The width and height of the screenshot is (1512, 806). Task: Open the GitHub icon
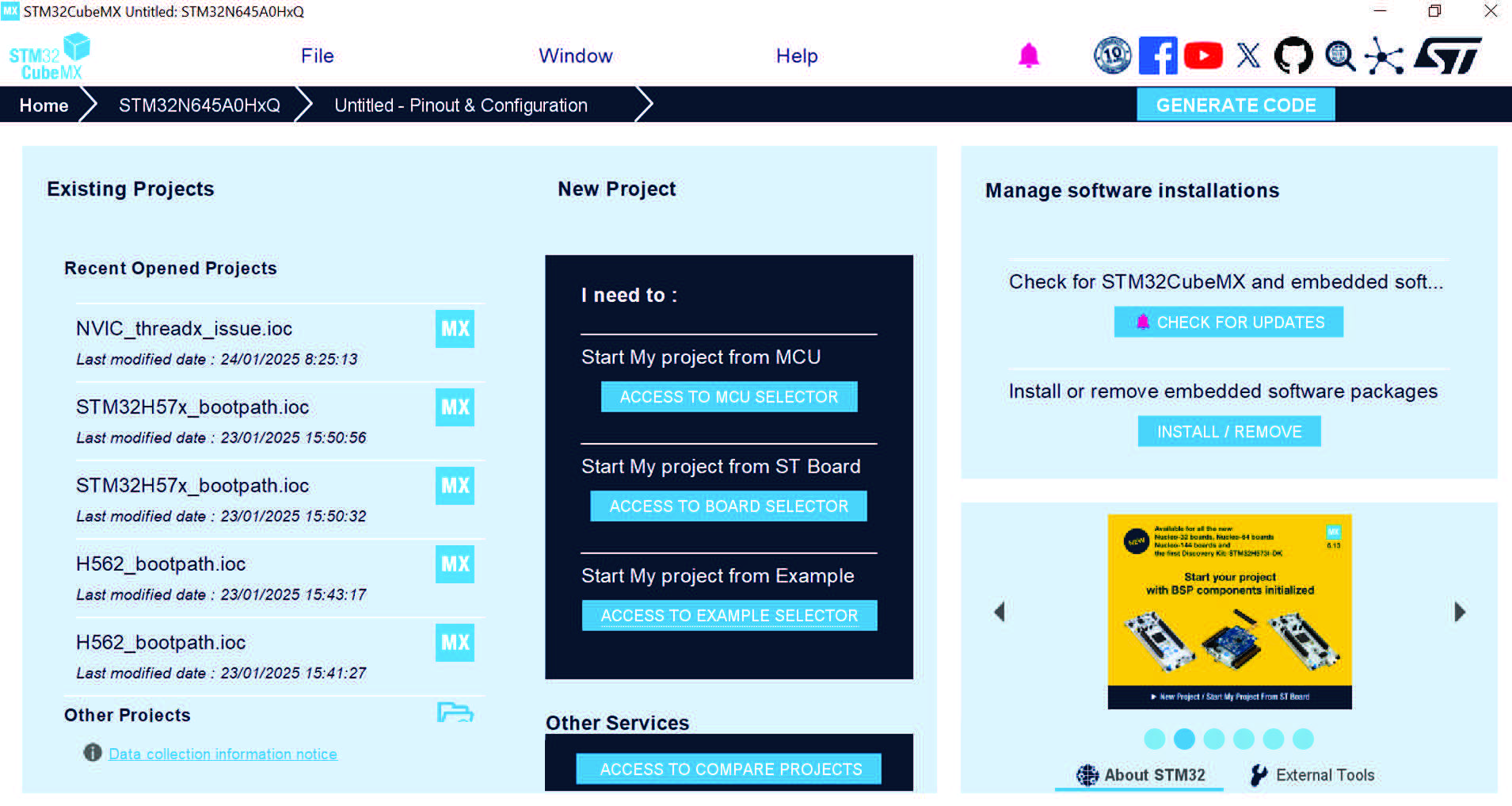pyautogui.click(x=1293, y=55)
